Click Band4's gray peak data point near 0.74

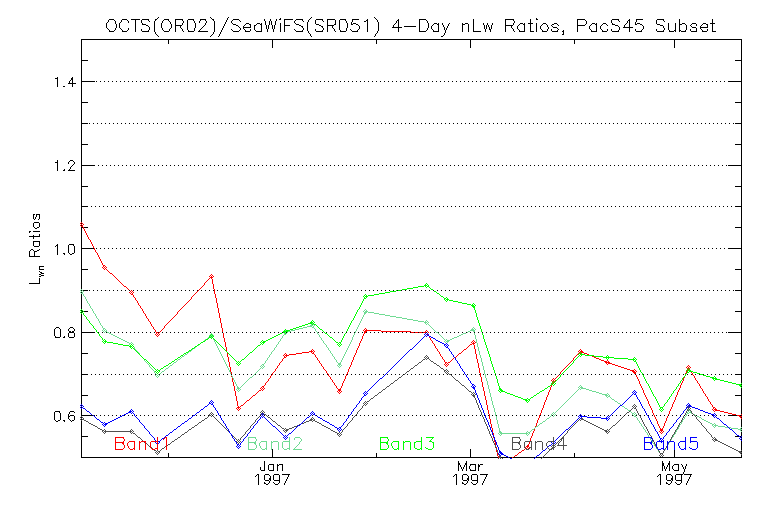point(427,358)
